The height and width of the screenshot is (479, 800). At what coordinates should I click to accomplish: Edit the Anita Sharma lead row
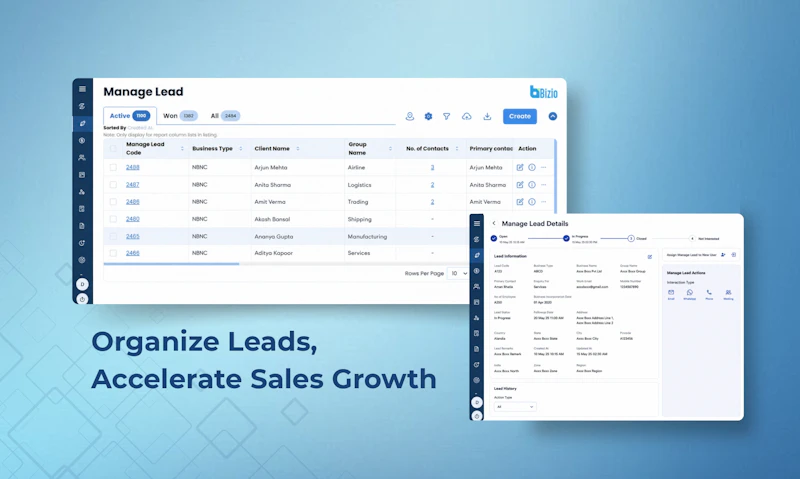[520, 185]
